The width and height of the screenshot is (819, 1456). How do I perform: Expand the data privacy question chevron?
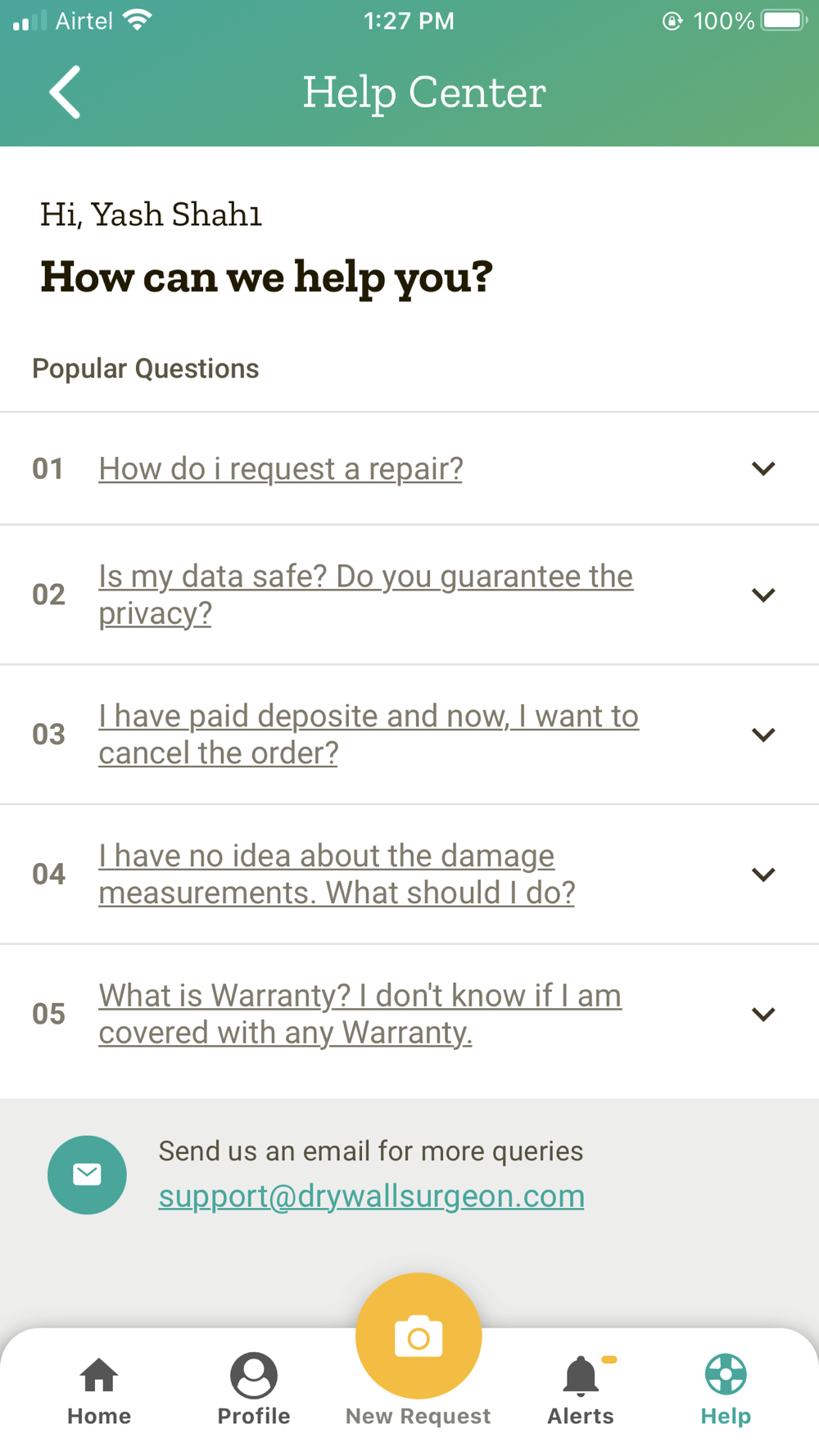763,595
